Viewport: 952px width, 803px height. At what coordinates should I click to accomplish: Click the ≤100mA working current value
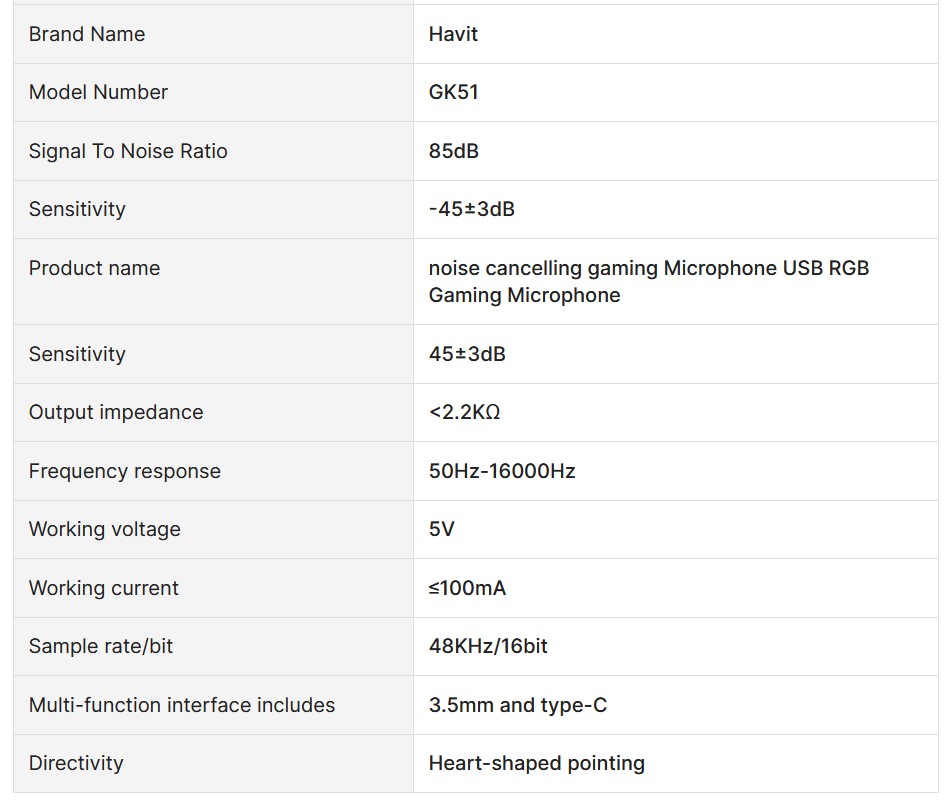(467, 588)
